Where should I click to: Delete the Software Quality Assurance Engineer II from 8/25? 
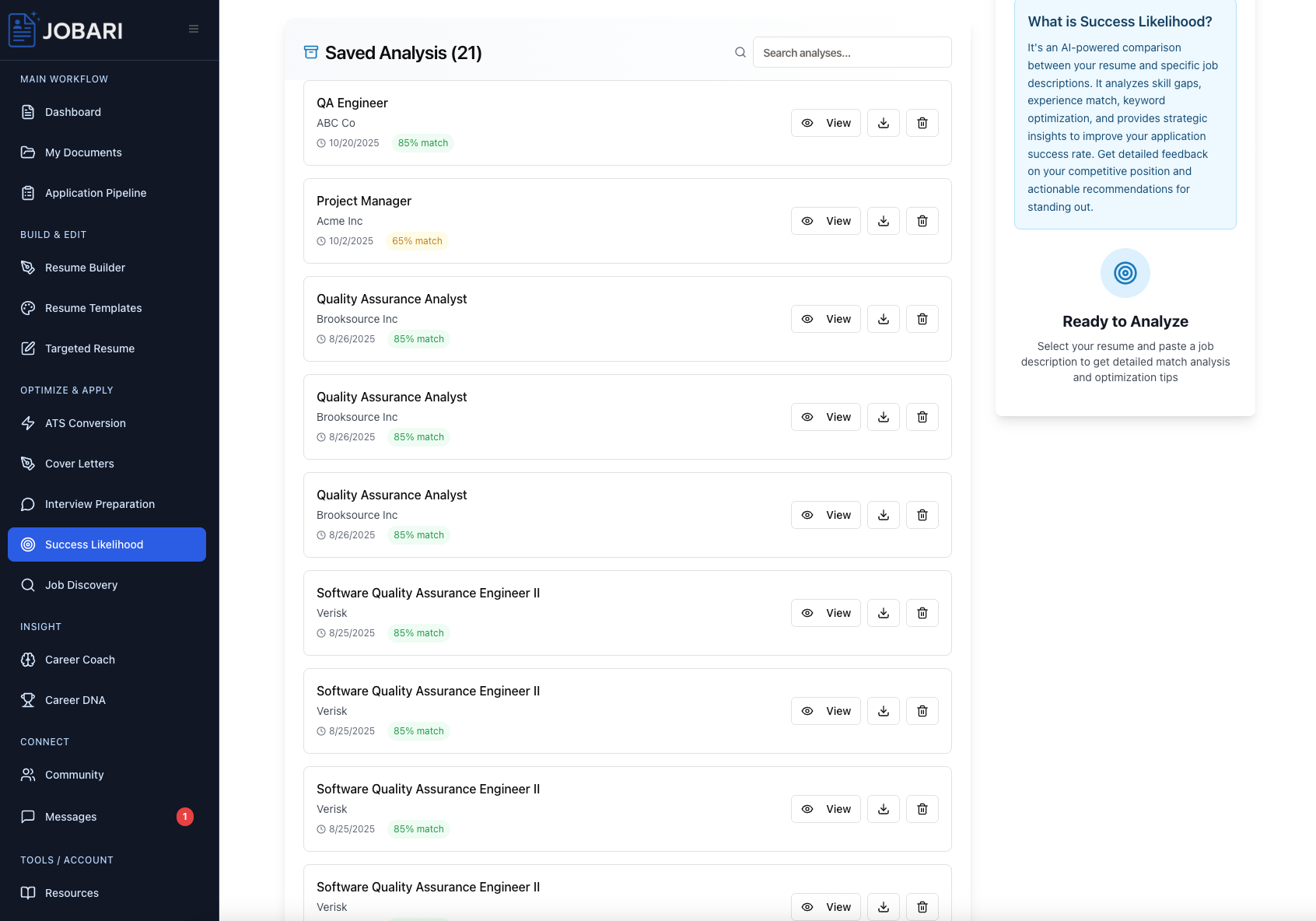[x=922, y=612]
